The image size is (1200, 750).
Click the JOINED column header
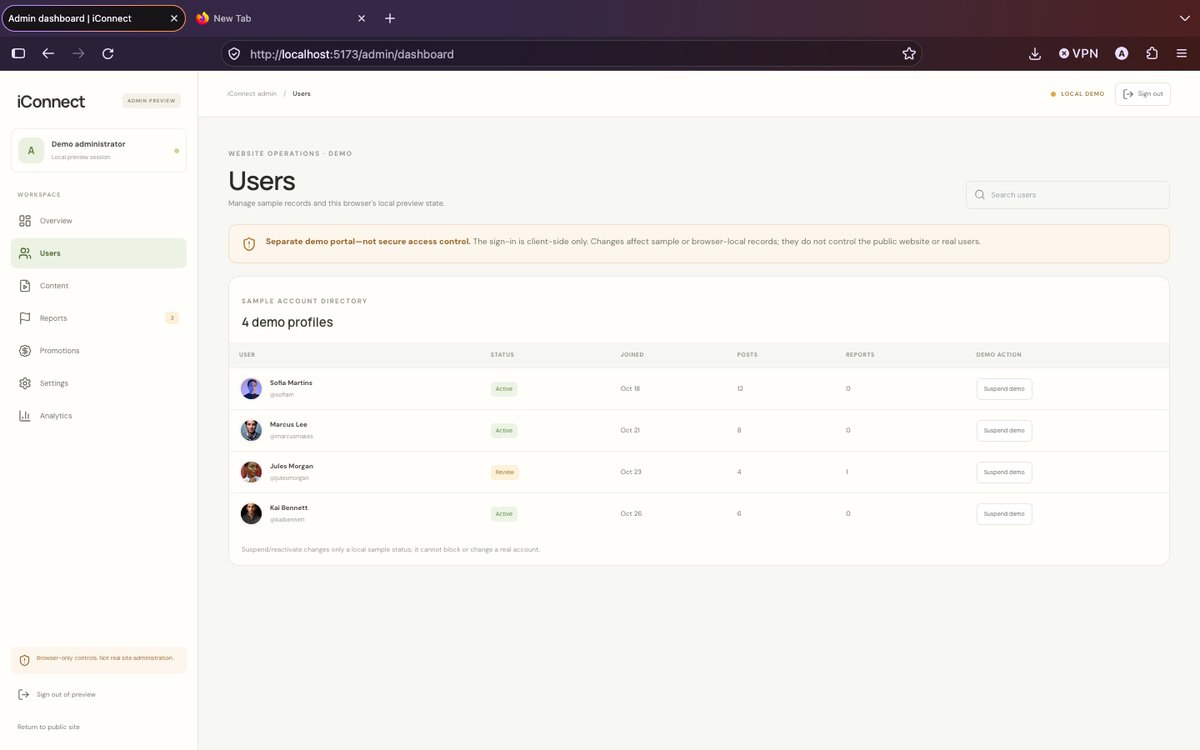[632, 355]
